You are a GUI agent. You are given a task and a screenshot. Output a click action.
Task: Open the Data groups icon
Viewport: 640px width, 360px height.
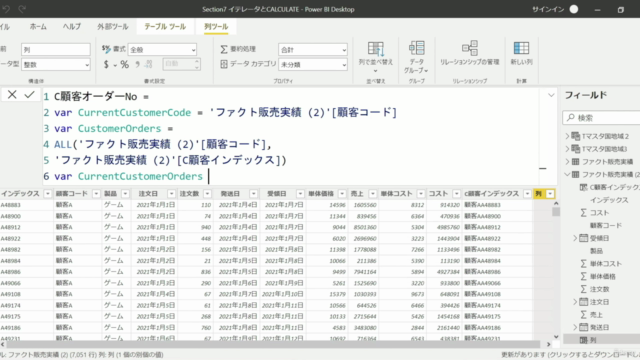click(x=416, y=48)
